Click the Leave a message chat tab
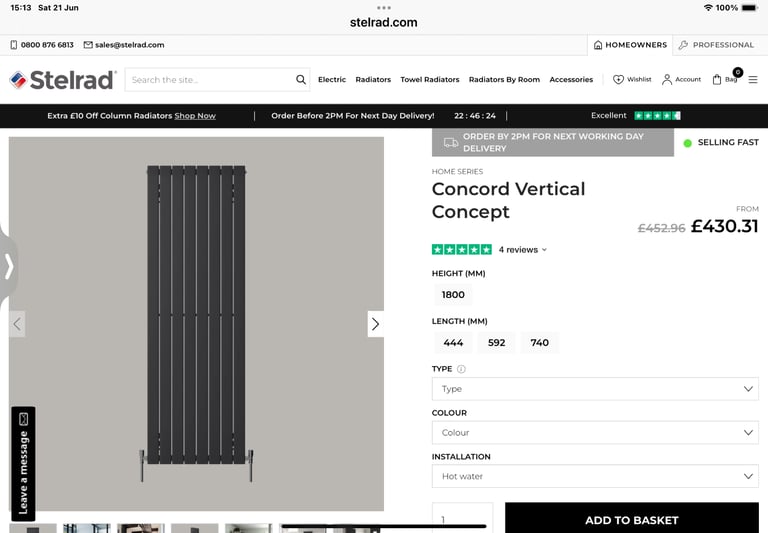 [23, 464]
